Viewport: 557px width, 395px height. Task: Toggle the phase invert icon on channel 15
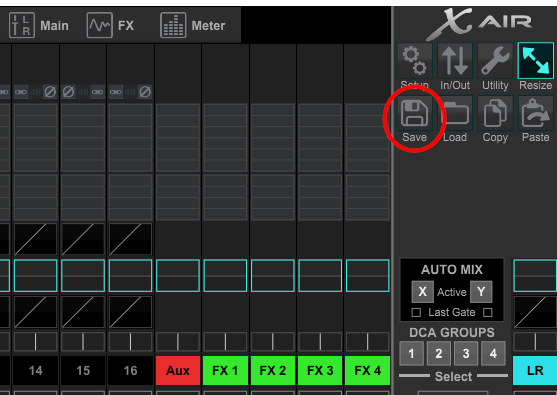[x=68, y=92]
